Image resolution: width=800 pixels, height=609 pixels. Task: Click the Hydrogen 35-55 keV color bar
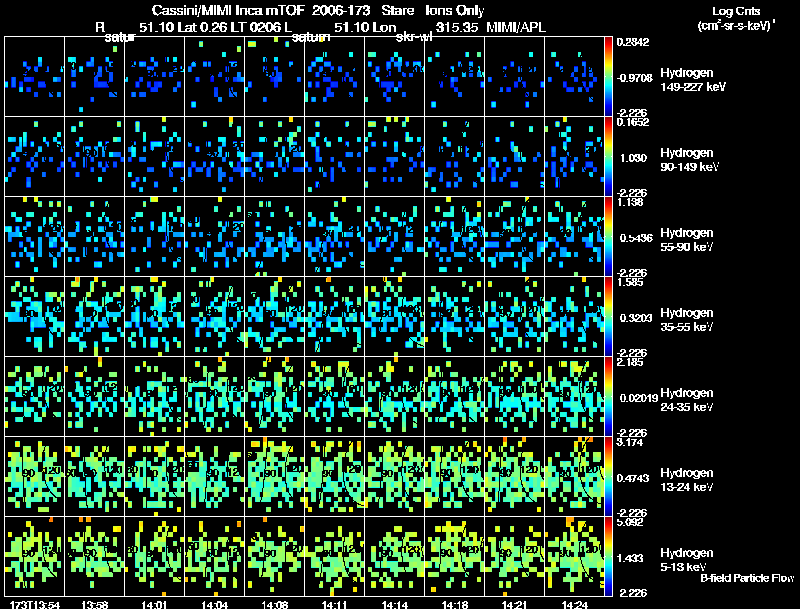(x=608, y=316)
